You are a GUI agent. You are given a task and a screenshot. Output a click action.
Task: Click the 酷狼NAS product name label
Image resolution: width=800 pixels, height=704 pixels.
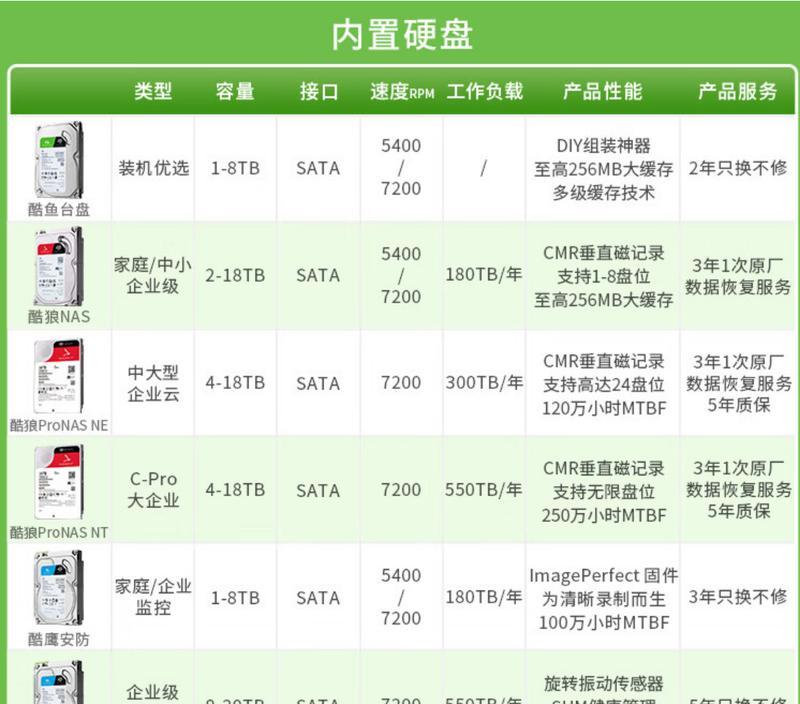(59, 317)
